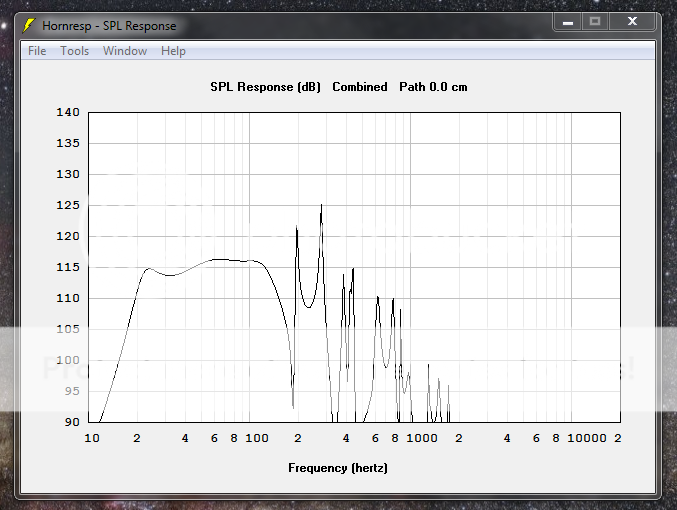Open the File menu

tap(37, 51)
